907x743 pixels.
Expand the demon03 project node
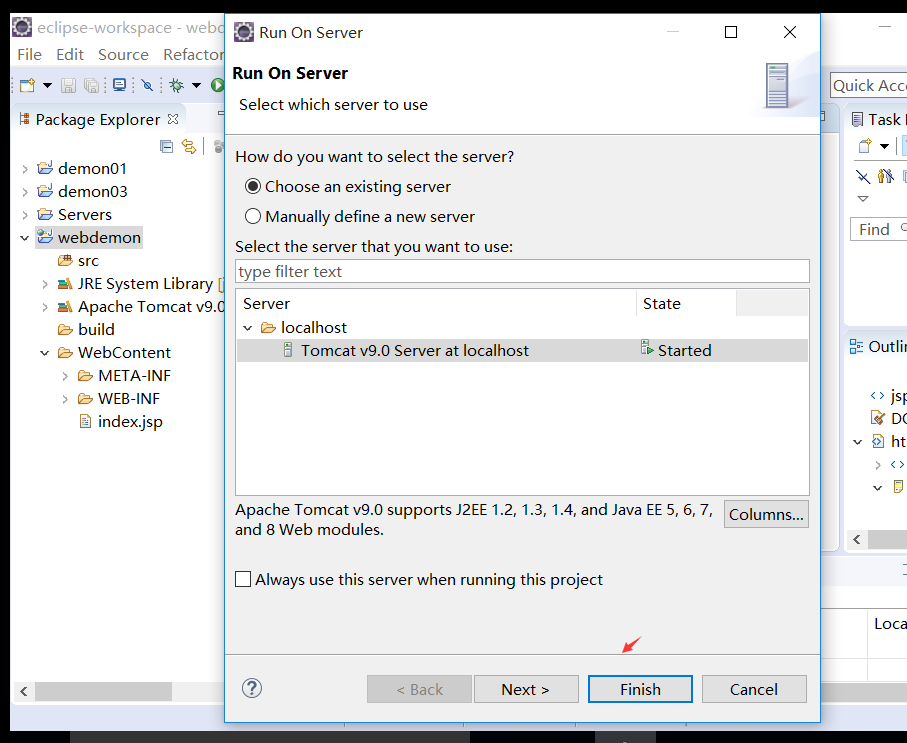pyautogui.click(x=25, y=192)
